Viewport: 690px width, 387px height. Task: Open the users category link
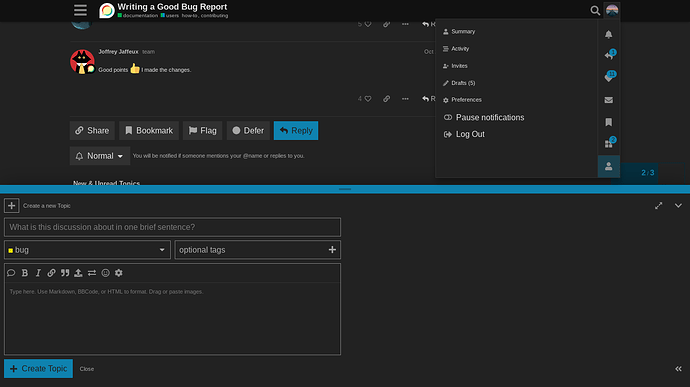point(170,15)
